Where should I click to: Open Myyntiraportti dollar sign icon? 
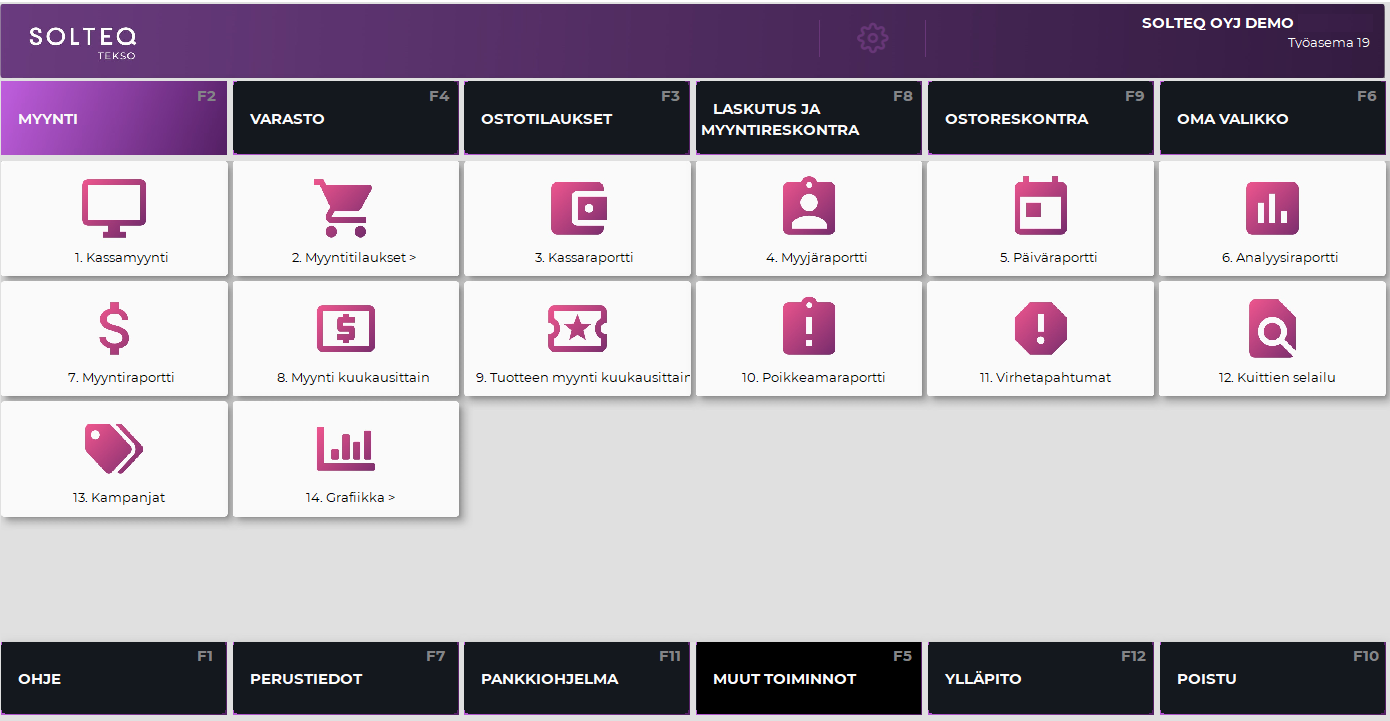pos(114,328)
